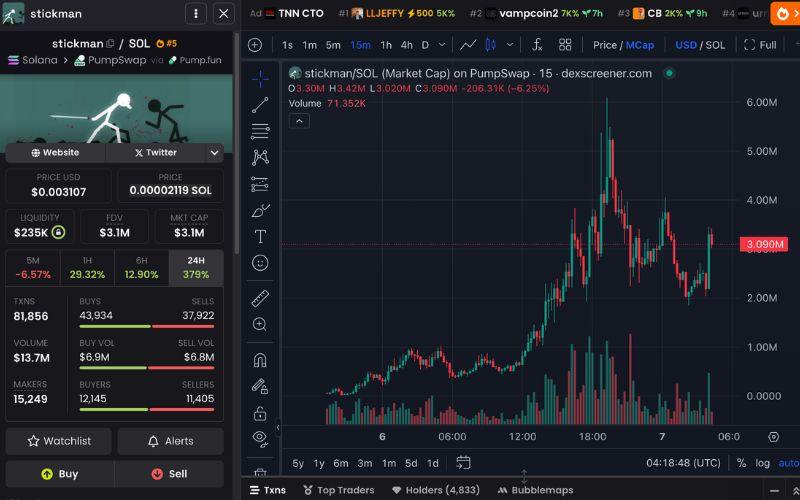
Task: Toggle stay in drawing mode pencil-lock
Action: (260, 386)
